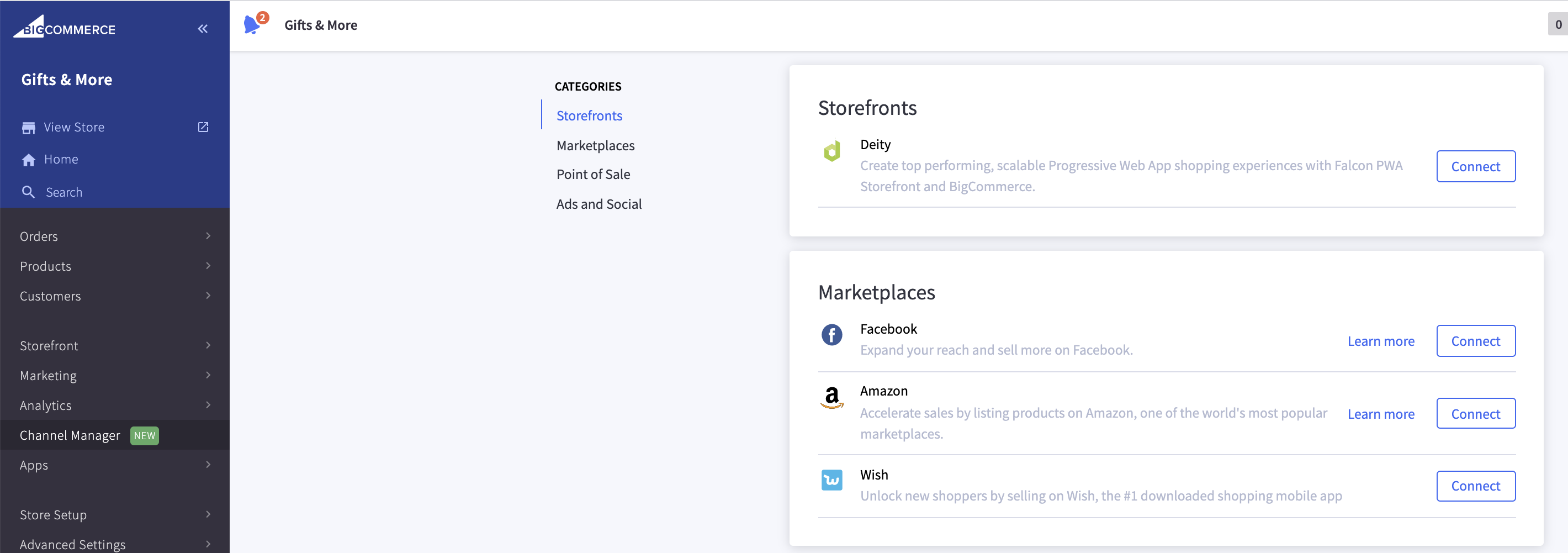
Task: Open Learn more for Facebook
Action: (x=1380, y=341)
